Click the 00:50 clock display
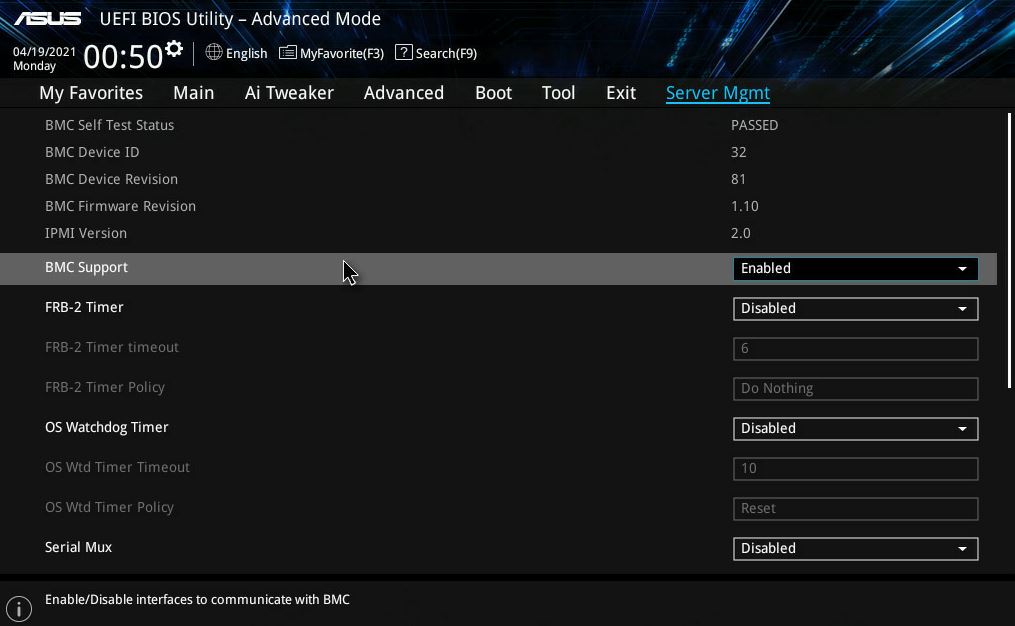This screenshot has height=626, width=1015. [123, 56]
